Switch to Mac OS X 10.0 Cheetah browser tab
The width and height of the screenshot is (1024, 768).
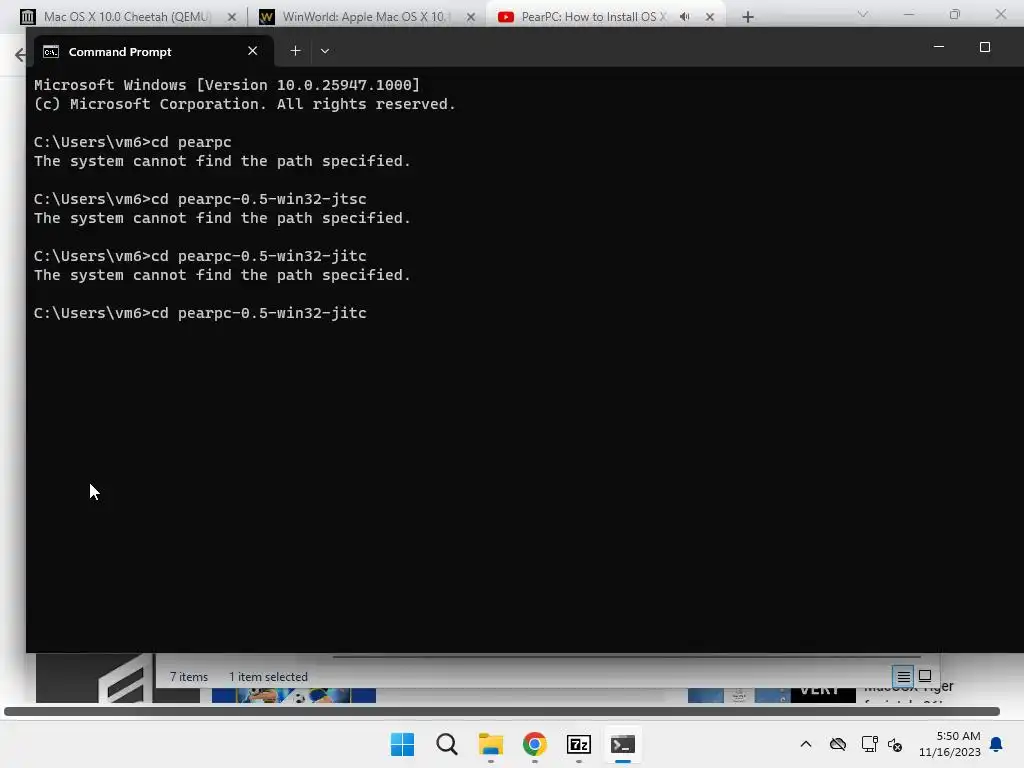point(127,17)
